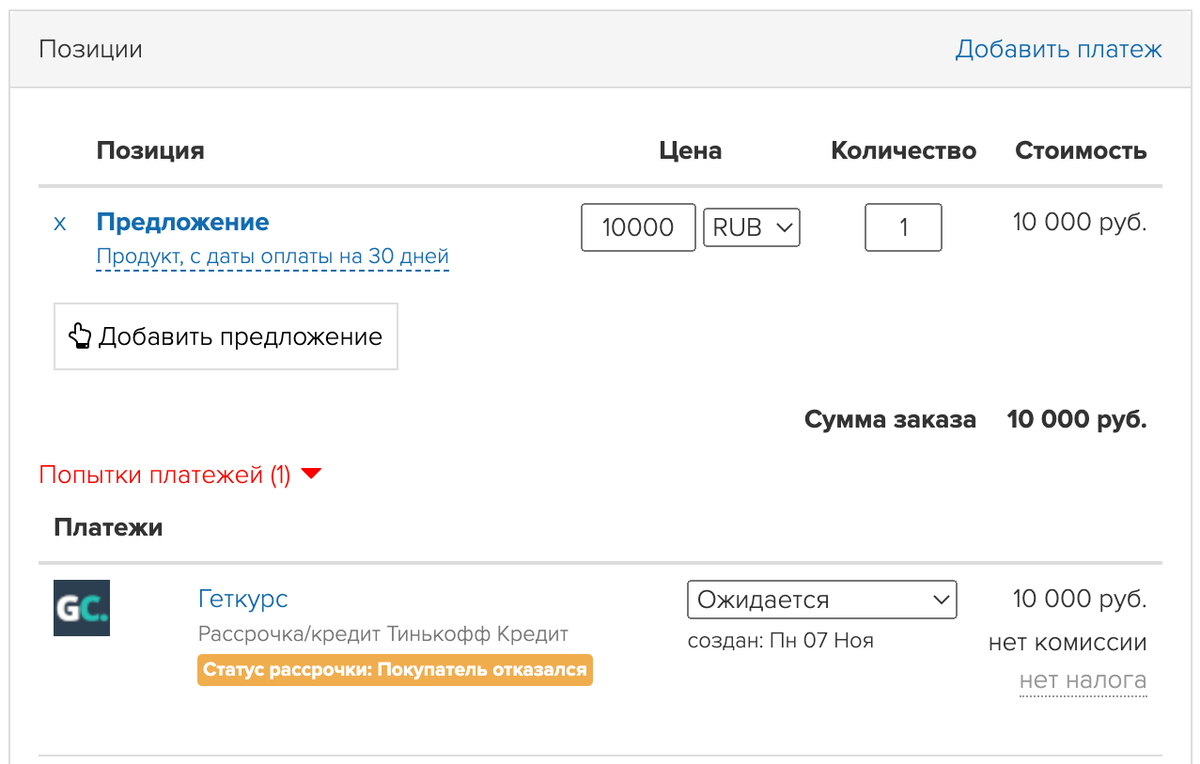Click the Позиция column header
1200x764 pixels.
pyautogui.click(x=150, y=151)
